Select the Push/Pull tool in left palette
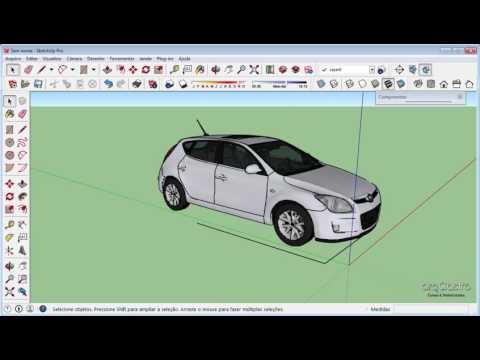The width and height of the screenshot is (480, 360). (22, 184)
